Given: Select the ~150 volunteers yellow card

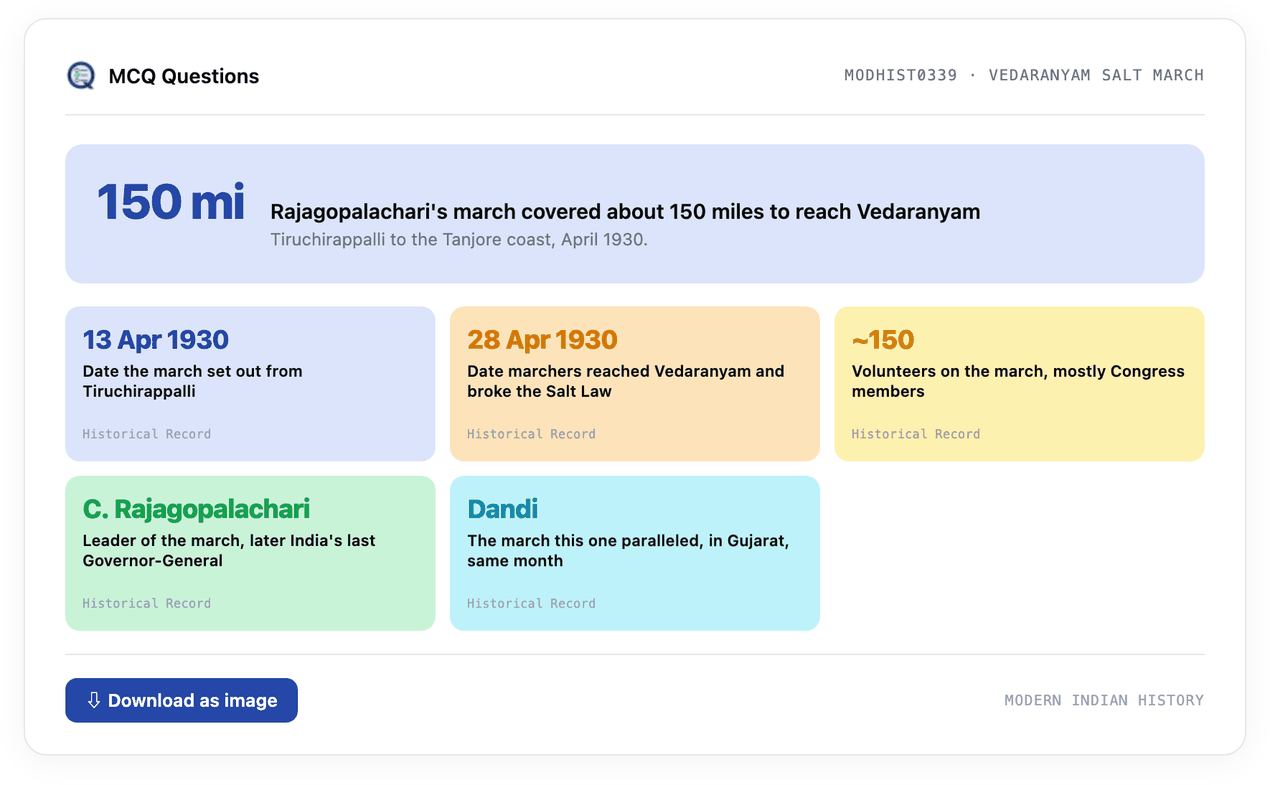Looking at the screenshot, I should coord(1019,384).
